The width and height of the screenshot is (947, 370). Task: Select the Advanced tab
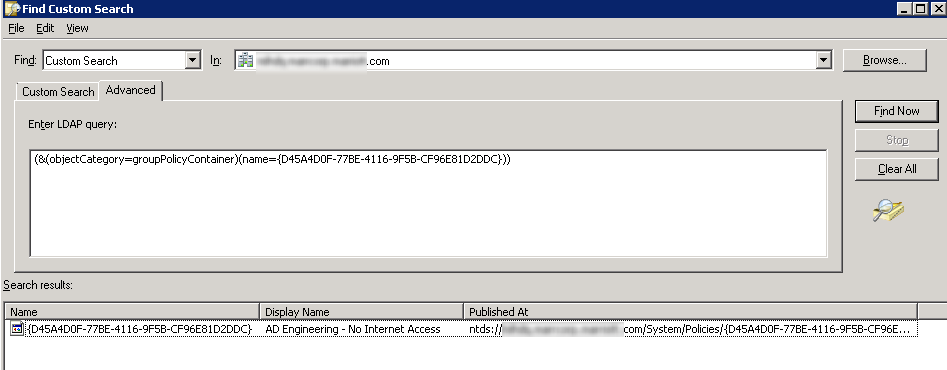(x=130, y=90)
